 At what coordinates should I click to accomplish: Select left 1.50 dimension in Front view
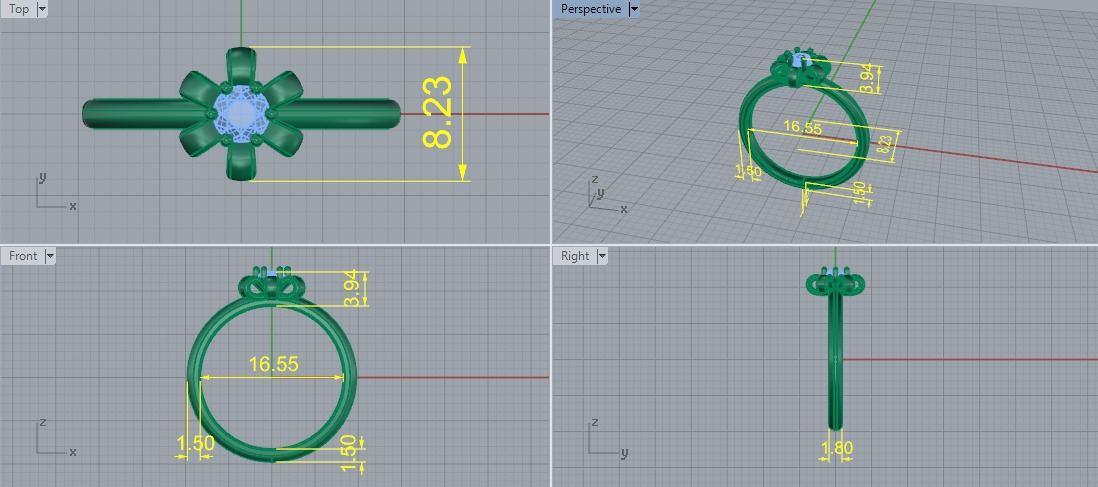[x=195, y=444]
